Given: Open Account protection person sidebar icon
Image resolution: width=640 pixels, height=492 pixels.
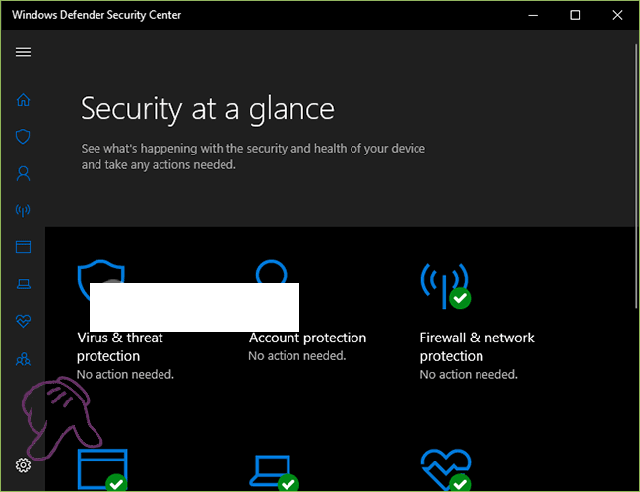Looking at the screenshot, I should coord(23,174).
